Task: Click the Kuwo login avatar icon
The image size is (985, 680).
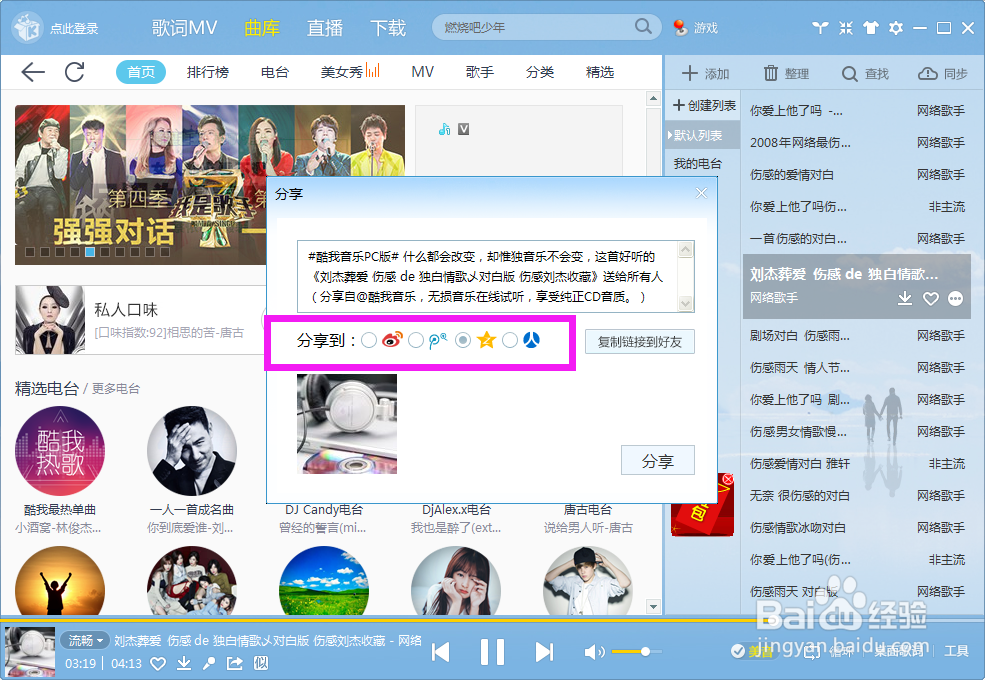Action: click(x=28, y=28)
